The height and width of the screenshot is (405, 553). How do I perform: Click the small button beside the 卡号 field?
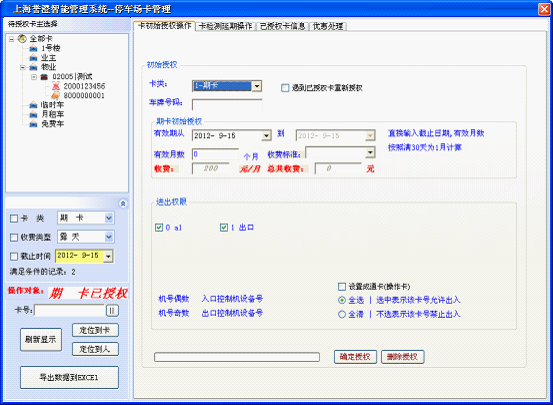112,310
